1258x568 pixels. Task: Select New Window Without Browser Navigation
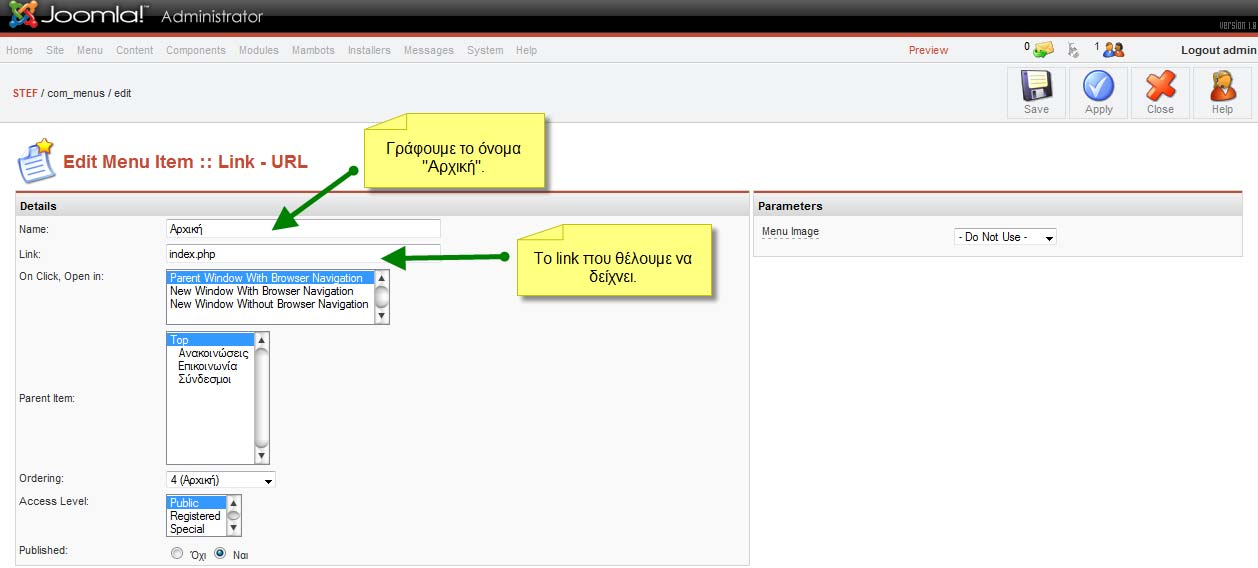270,304
